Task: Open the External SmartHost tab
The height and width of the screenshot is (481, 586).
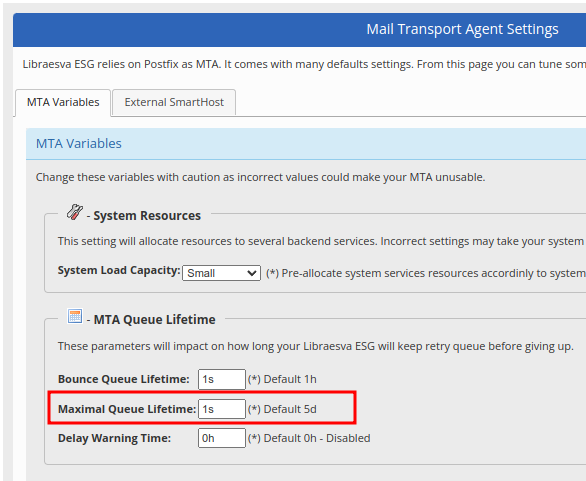Action: [x=174, y=102]
